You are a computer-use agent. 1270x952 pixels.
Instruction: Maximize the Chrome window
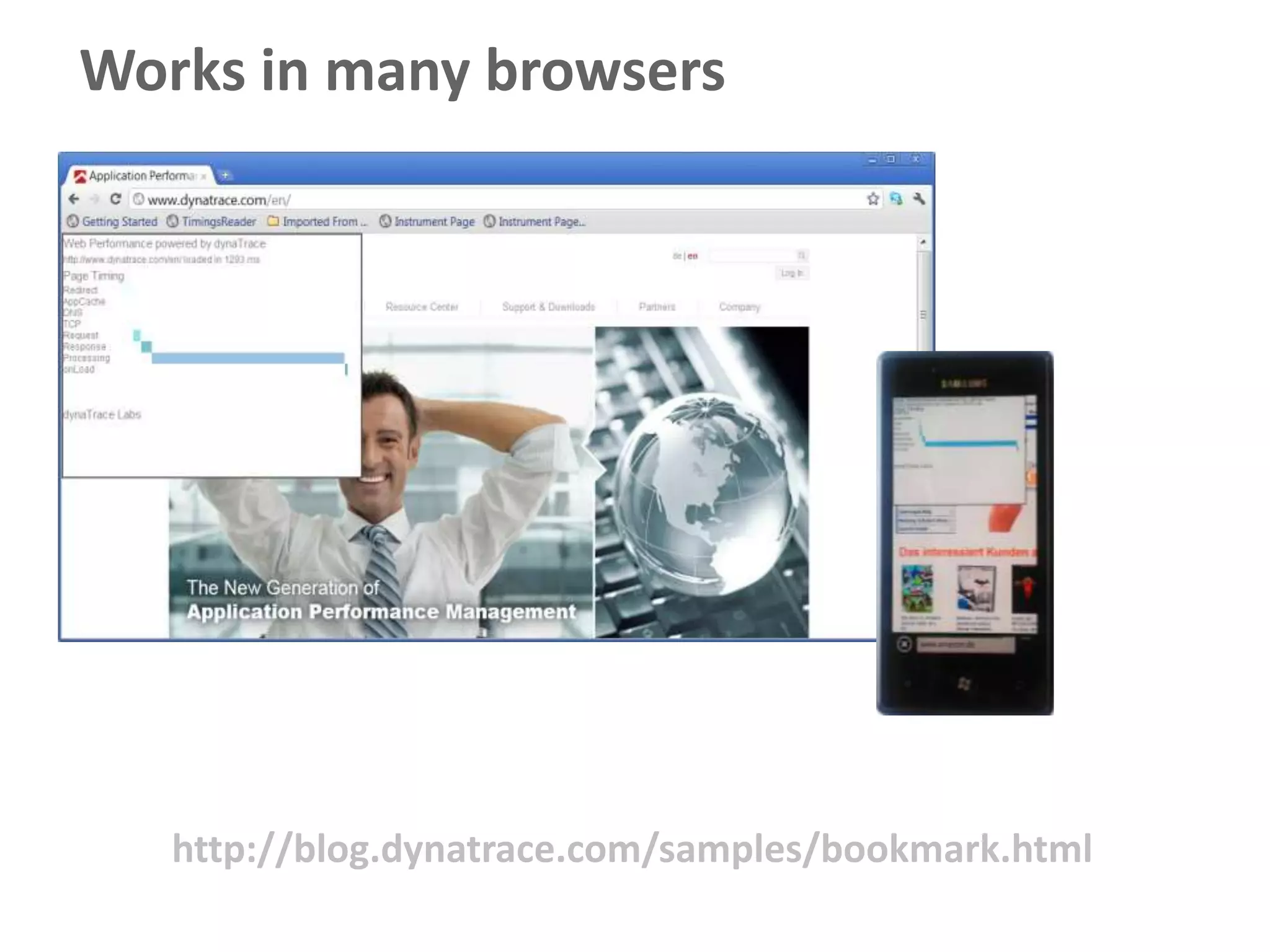coord(891,159)
